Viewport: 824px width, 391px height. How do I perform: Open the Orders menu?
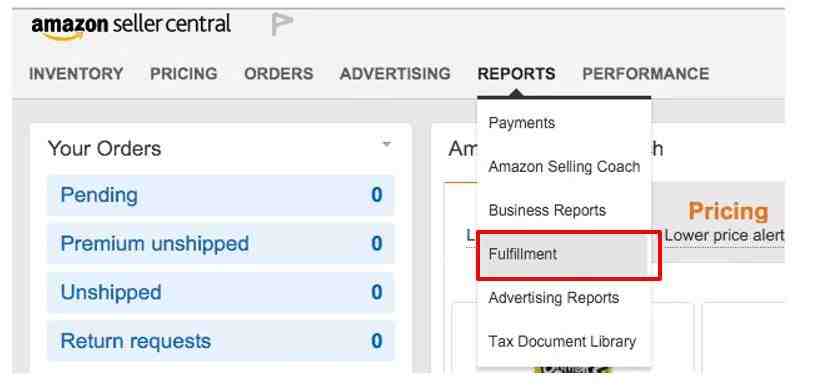point(279,74)
